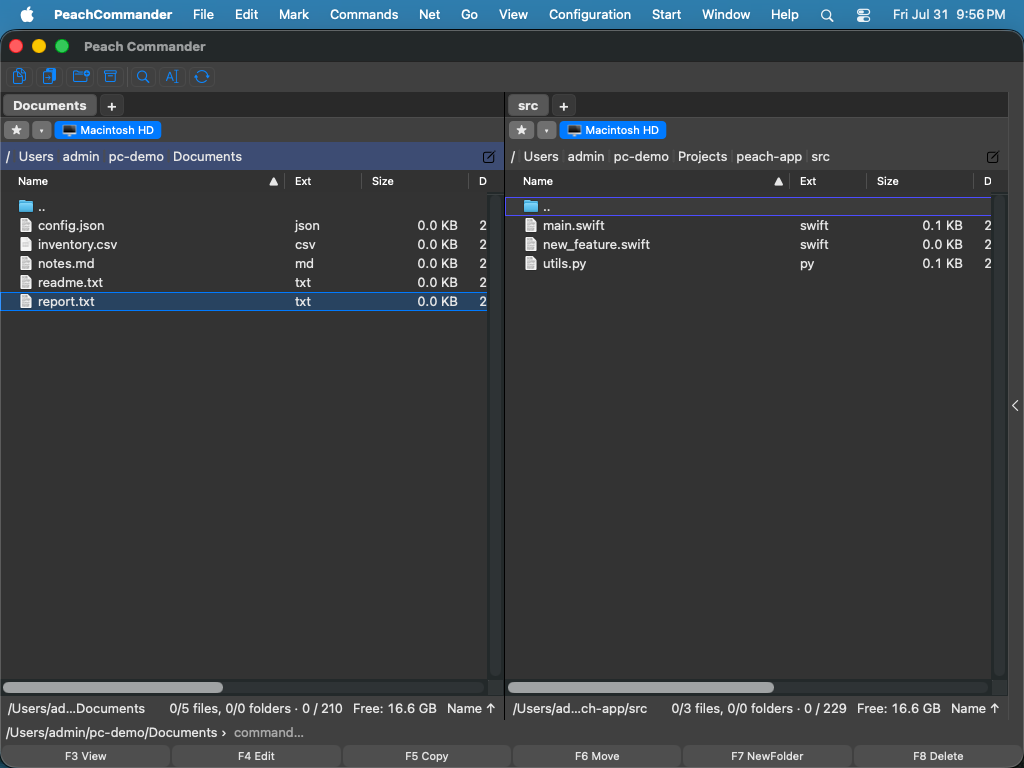Viewport: 1024px width, 768px height.
Task: Select Macintosh HD drive in right panel
Action: [x=613, y=130]
